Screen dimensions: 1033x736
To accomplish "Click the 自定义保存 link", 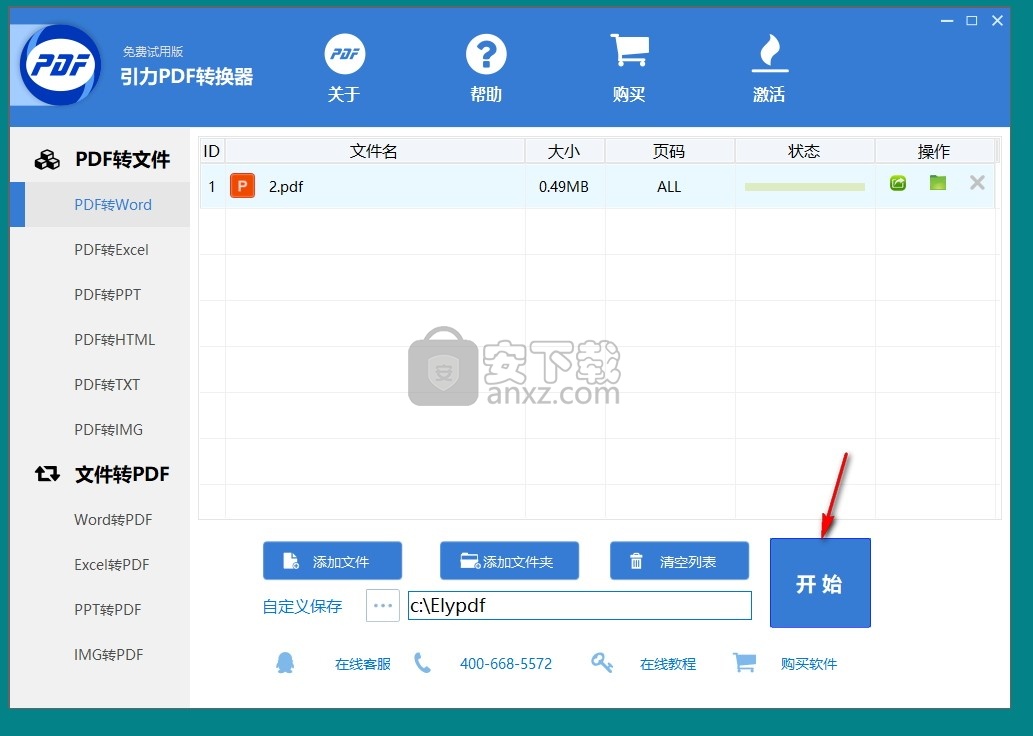I will 302,606.
